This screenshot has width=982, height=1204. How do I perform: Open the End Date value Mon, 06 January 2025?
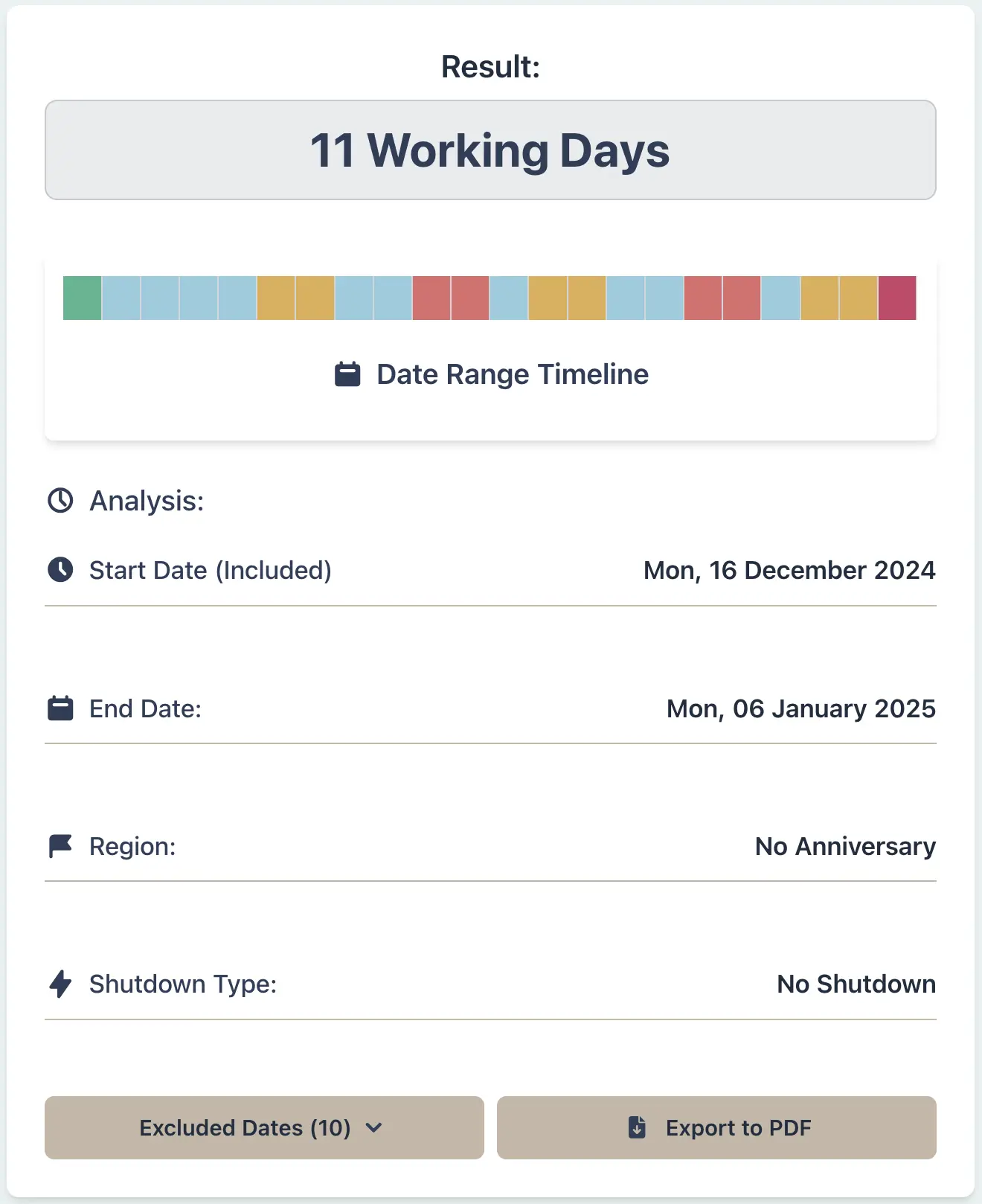800,708
